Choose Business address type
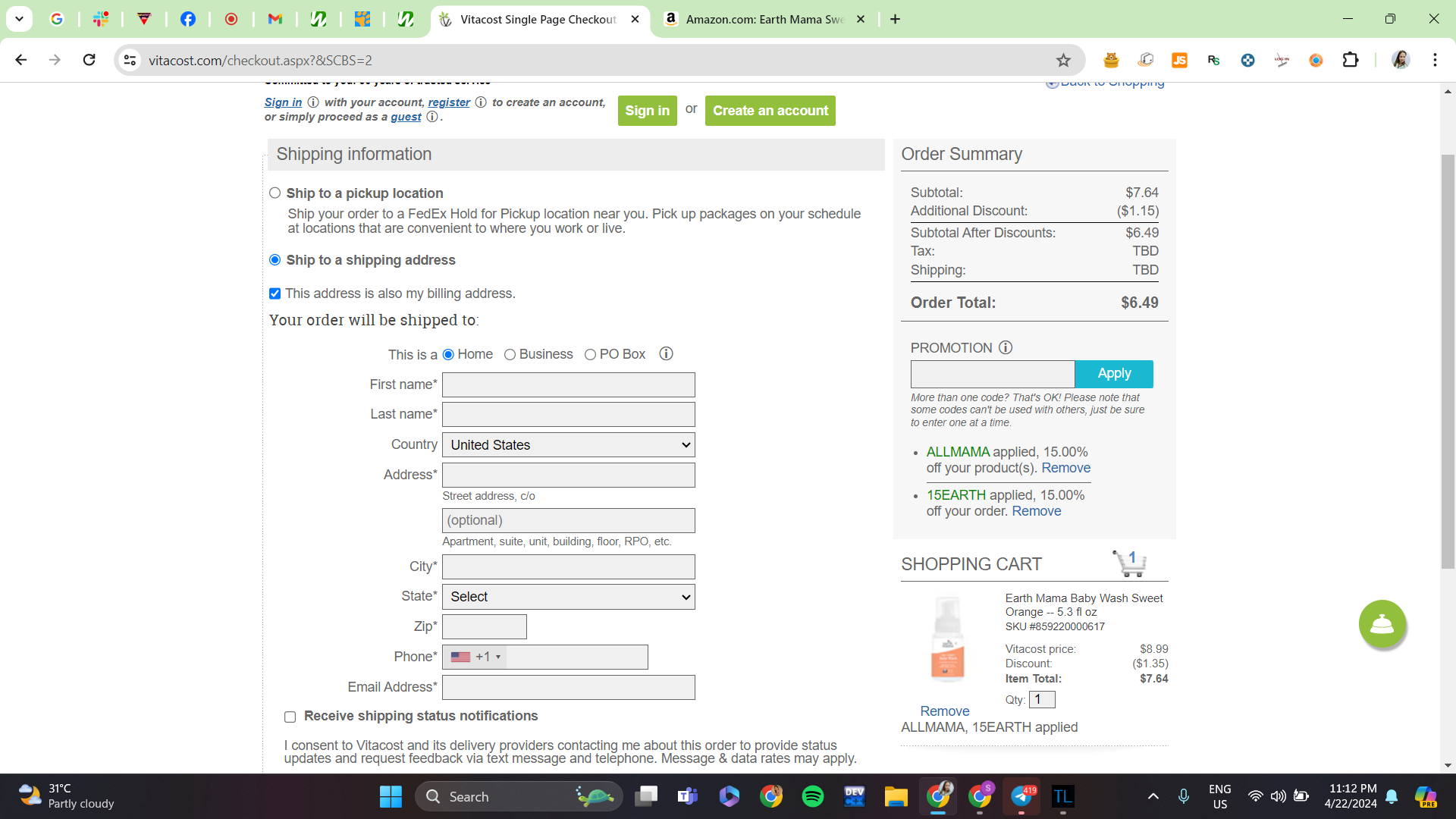The height and width of the screenshot is (819, 1456). pyautogui.click(x=510, y=355)
